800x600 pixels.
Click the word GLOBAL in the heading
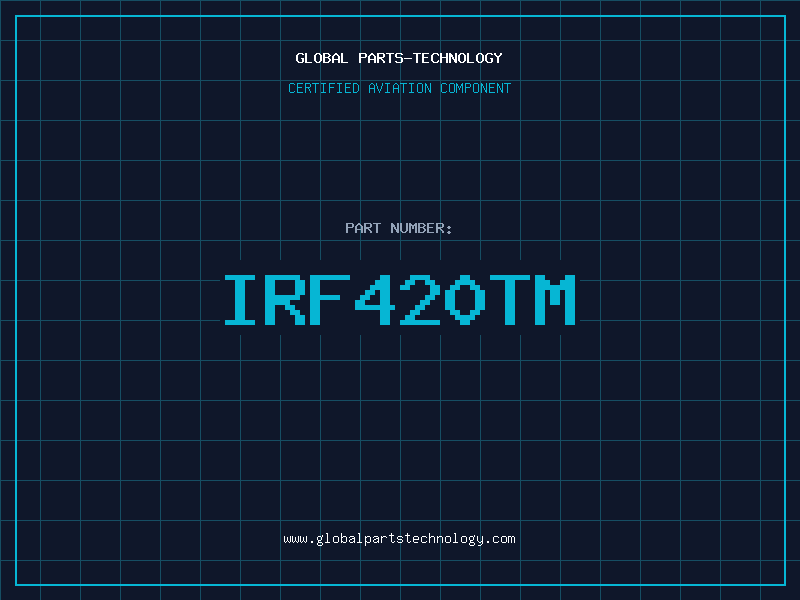[321, 58]
